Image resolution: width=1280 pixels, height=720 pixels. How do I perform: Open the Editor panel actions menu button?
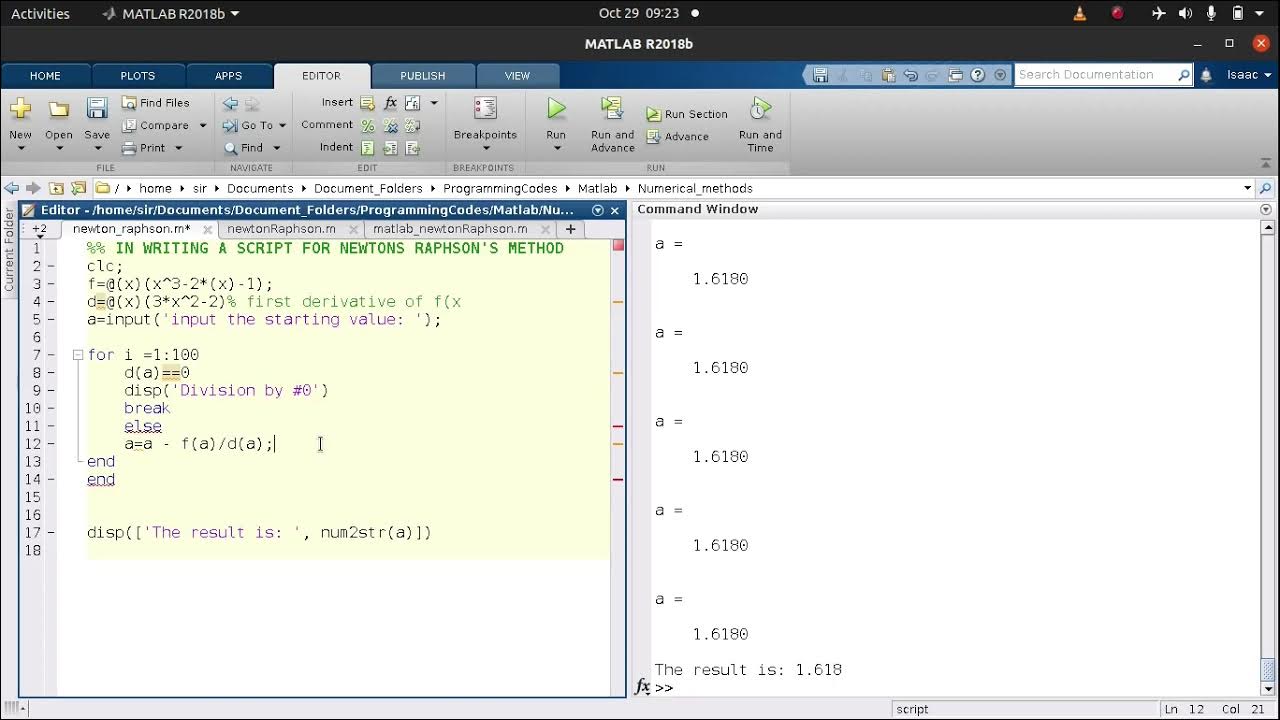(598, 210)
